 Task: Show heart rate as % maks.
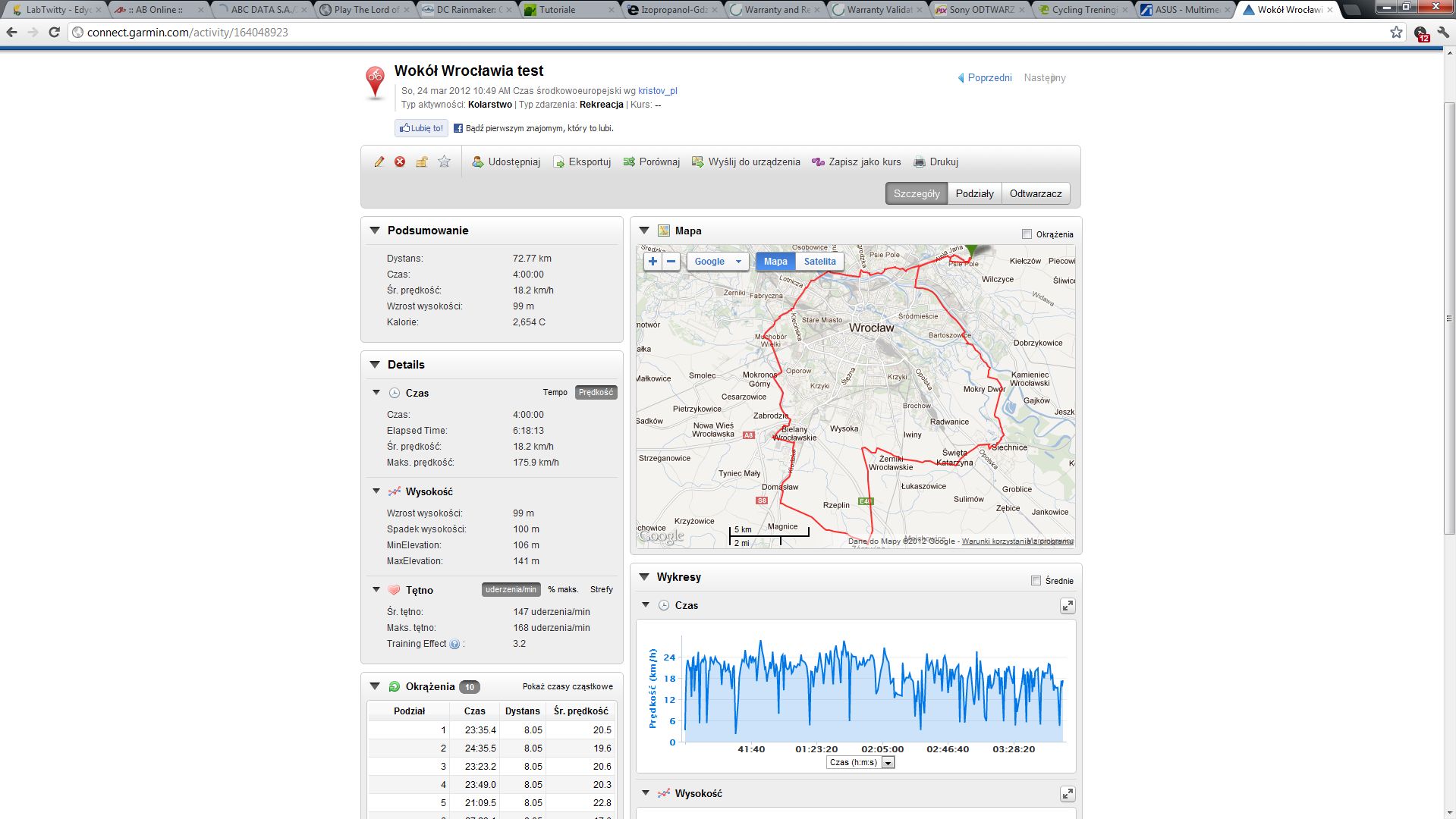click(563, 589)
